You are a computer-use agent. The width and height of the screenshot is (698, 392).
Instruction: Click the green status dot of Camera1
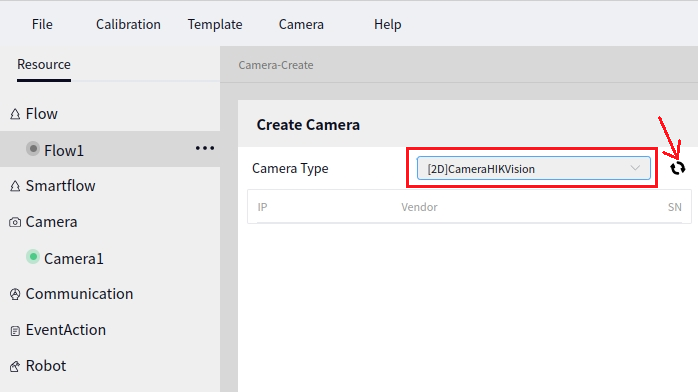click(32, 257)
